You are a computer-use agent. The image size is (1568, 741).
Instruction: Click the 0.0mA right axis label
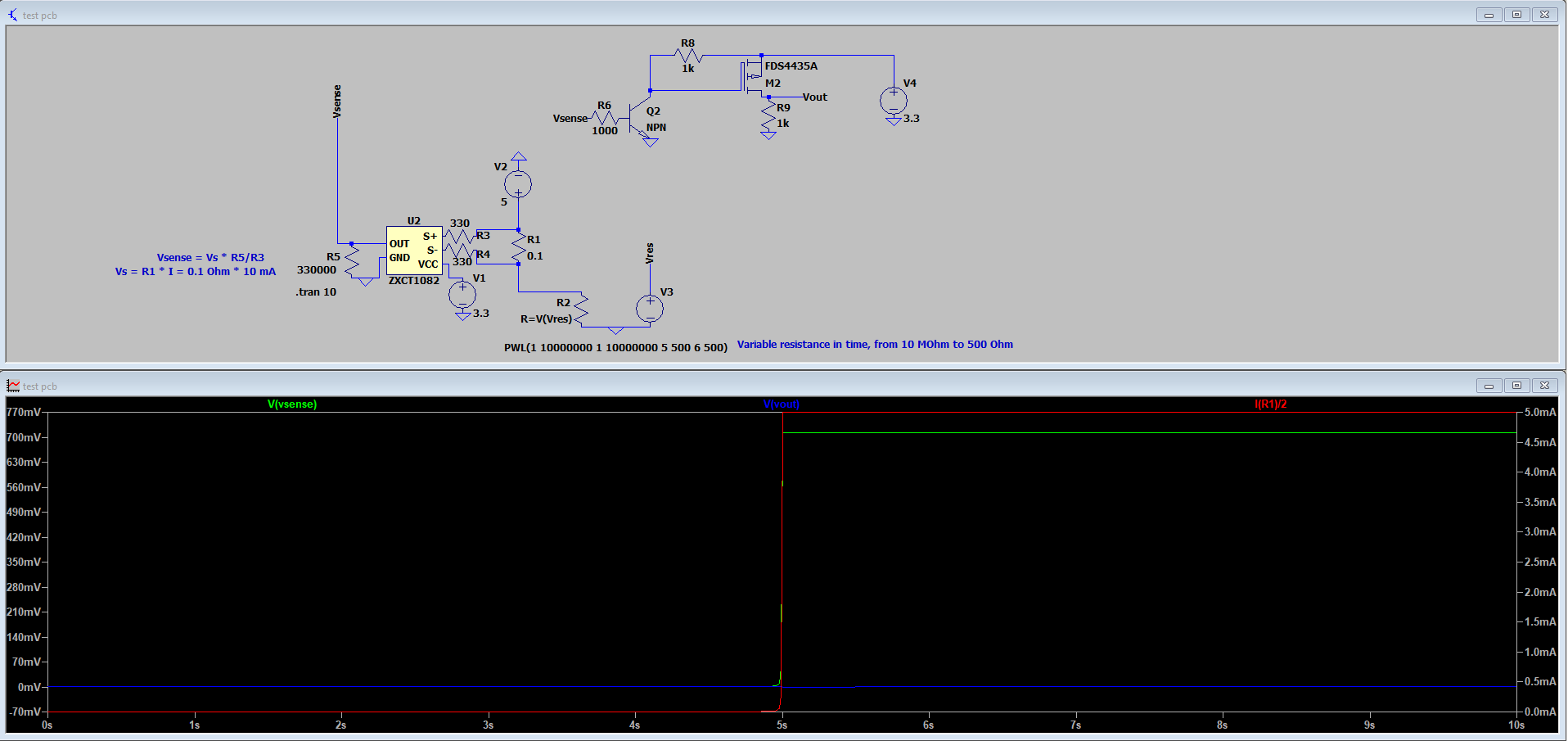1540,712
